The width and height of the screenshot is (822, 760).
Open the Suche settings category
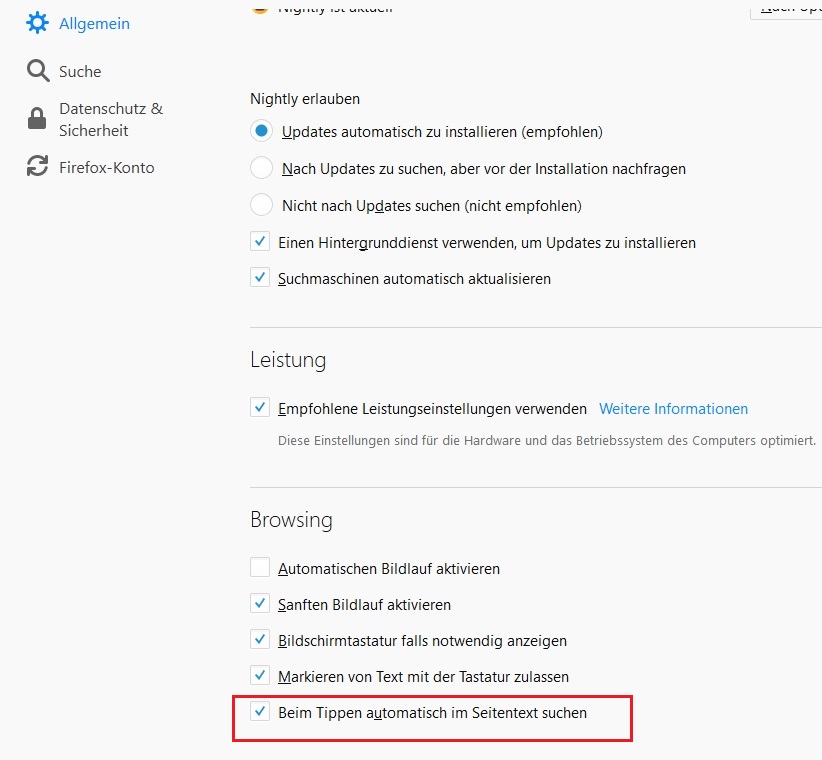(80, 71)
